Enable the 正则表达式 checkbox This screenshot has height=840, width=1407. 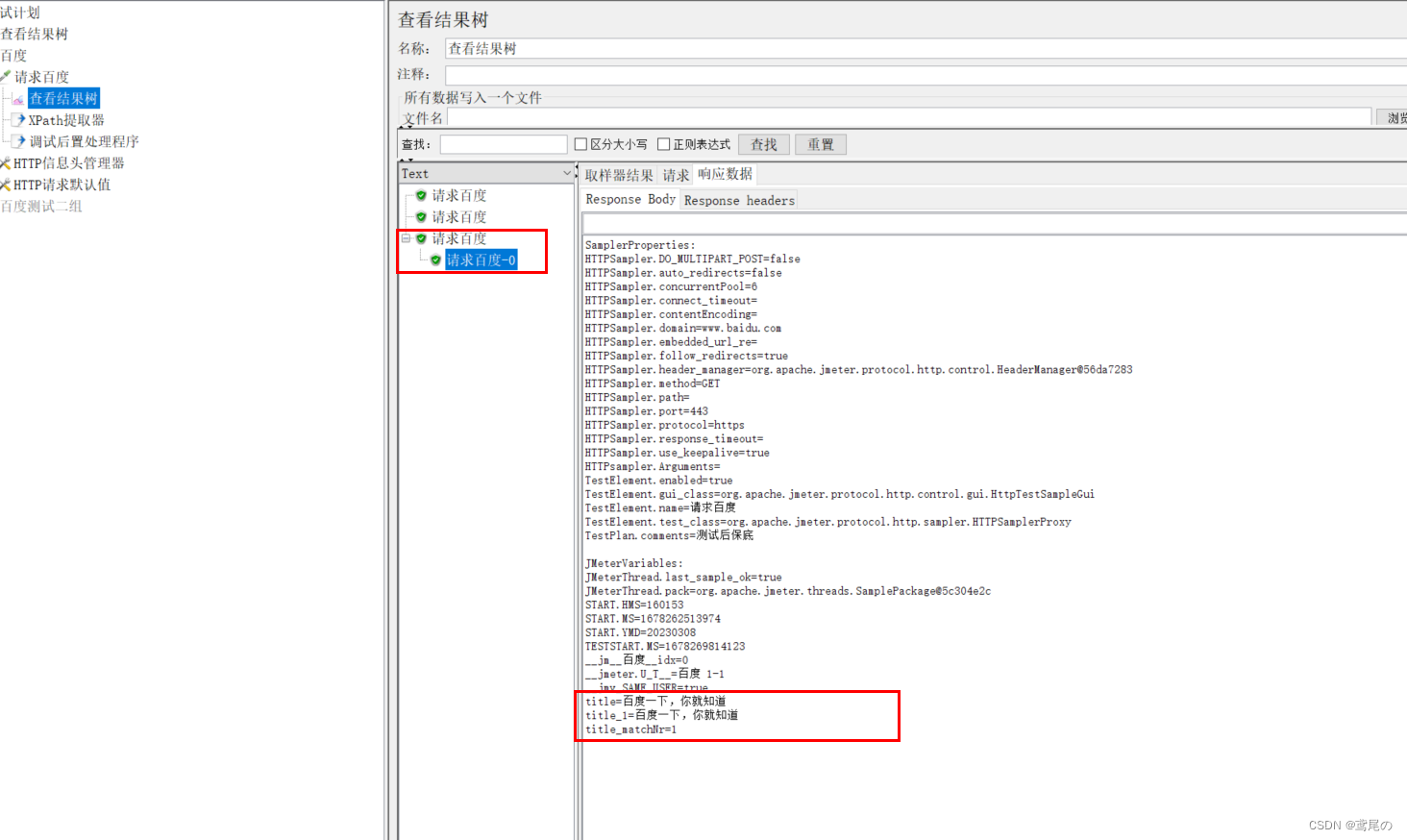coord(663,144)
